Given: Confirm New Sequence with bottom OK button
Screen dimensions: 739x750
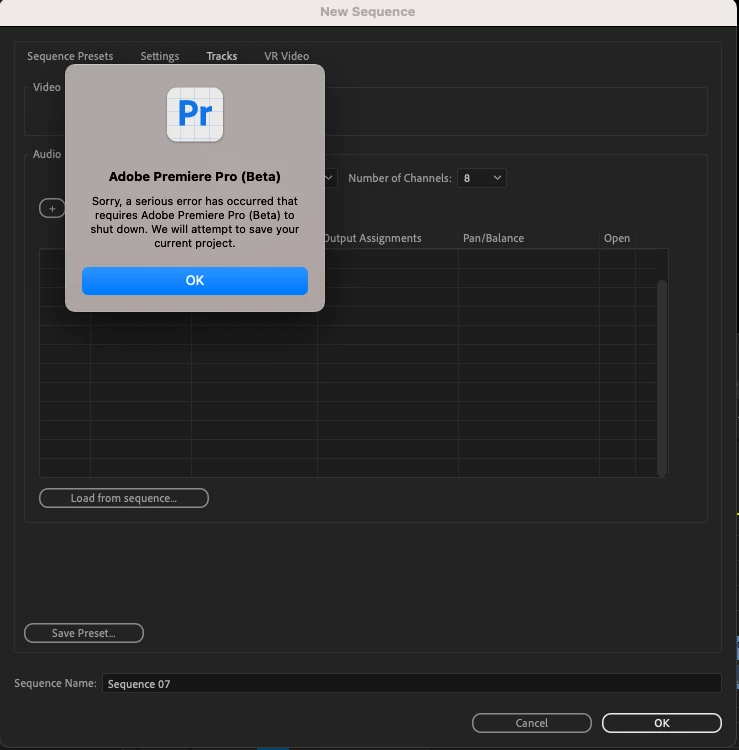Looking at the screenshot, I should tap(662, 723).
